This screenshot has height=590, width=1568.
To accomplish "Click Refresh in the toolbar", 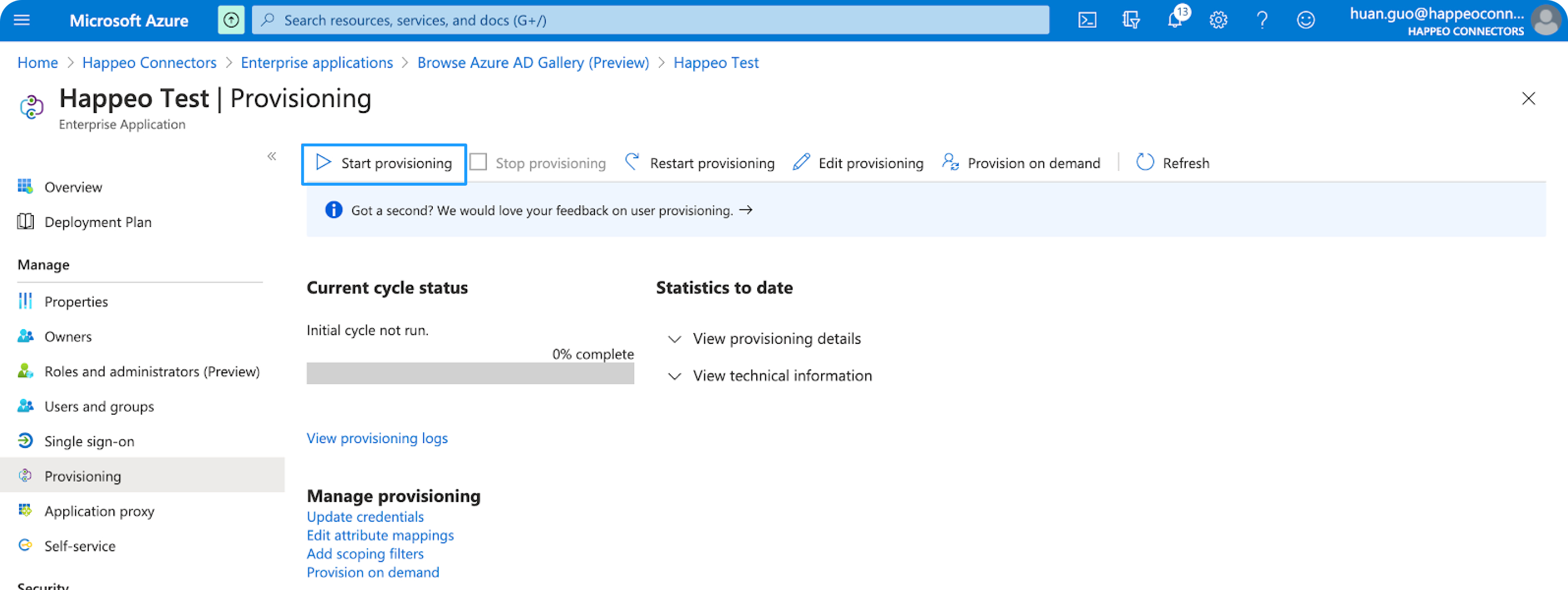I will 1172,163.
